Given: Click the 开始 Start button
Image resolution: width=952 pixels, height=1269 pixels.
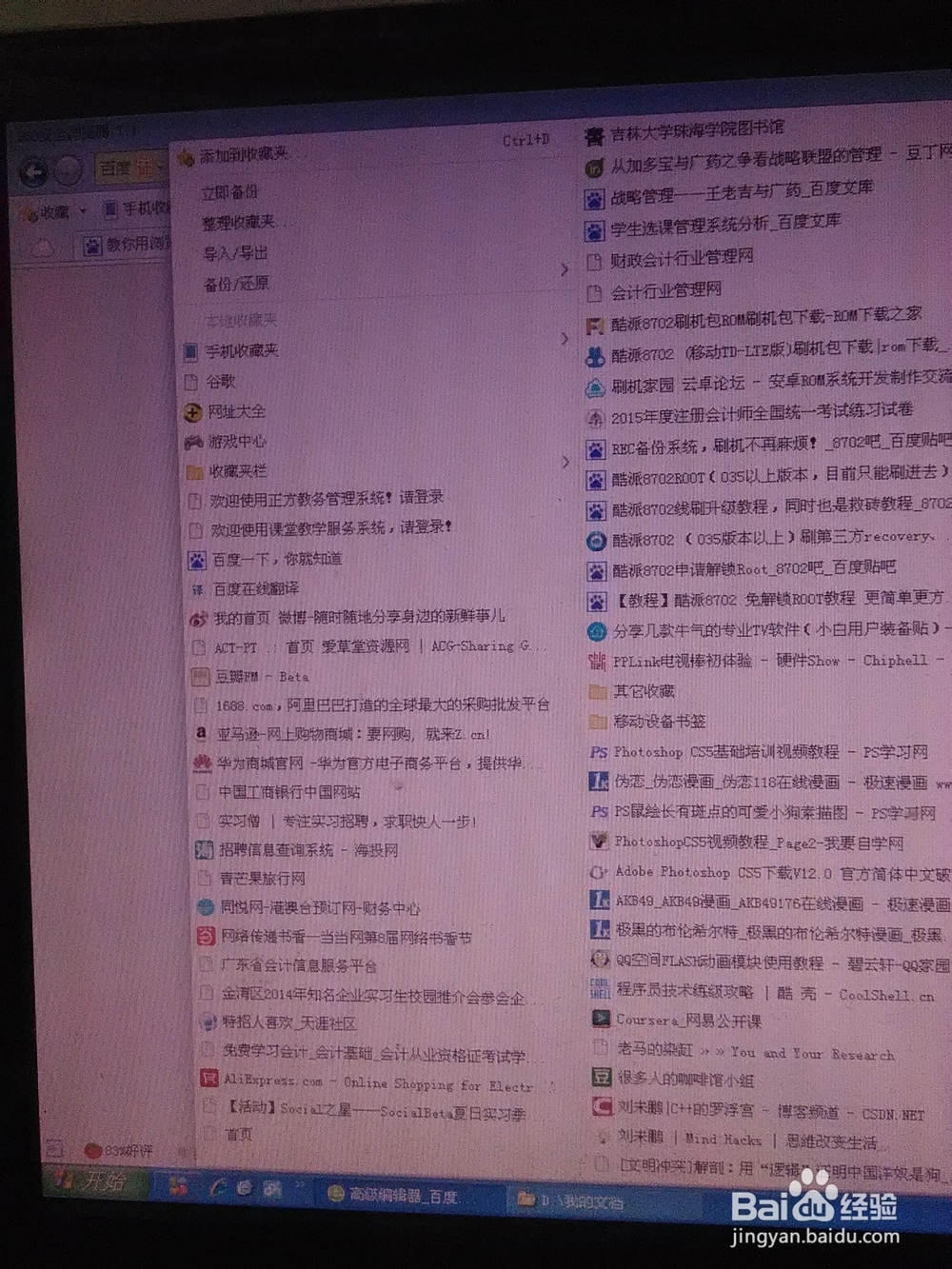Looking at the screenshot, I should click(x=92, y=1181).
